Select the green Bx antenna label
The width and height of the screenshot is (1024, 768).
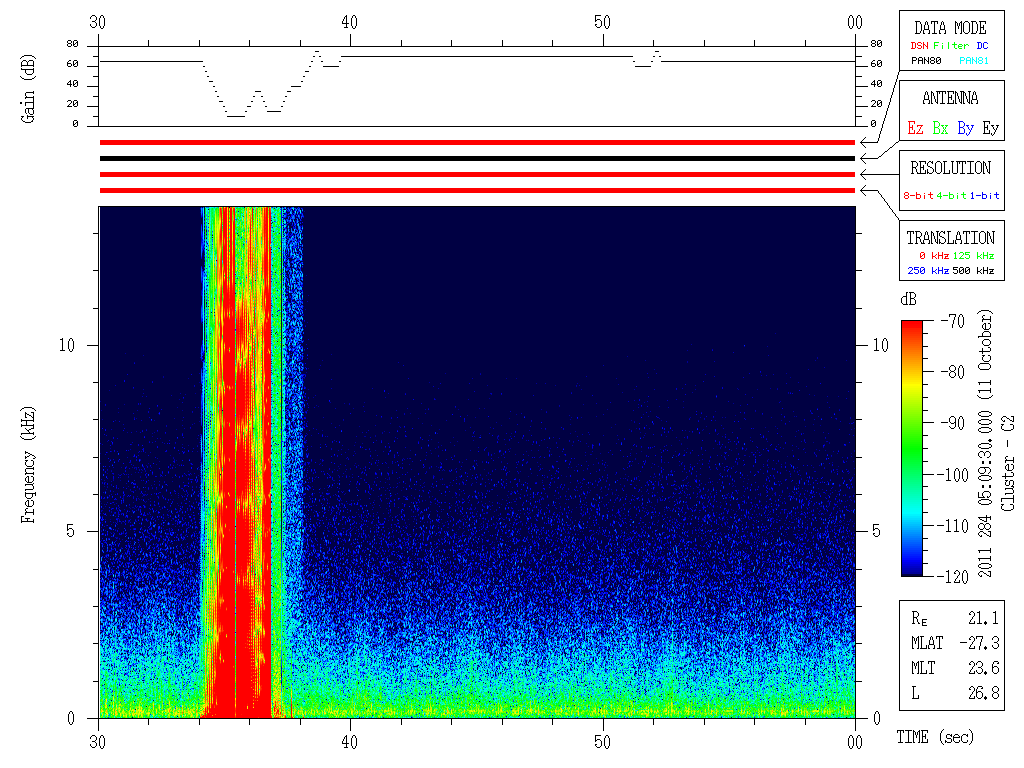point(940,128)
